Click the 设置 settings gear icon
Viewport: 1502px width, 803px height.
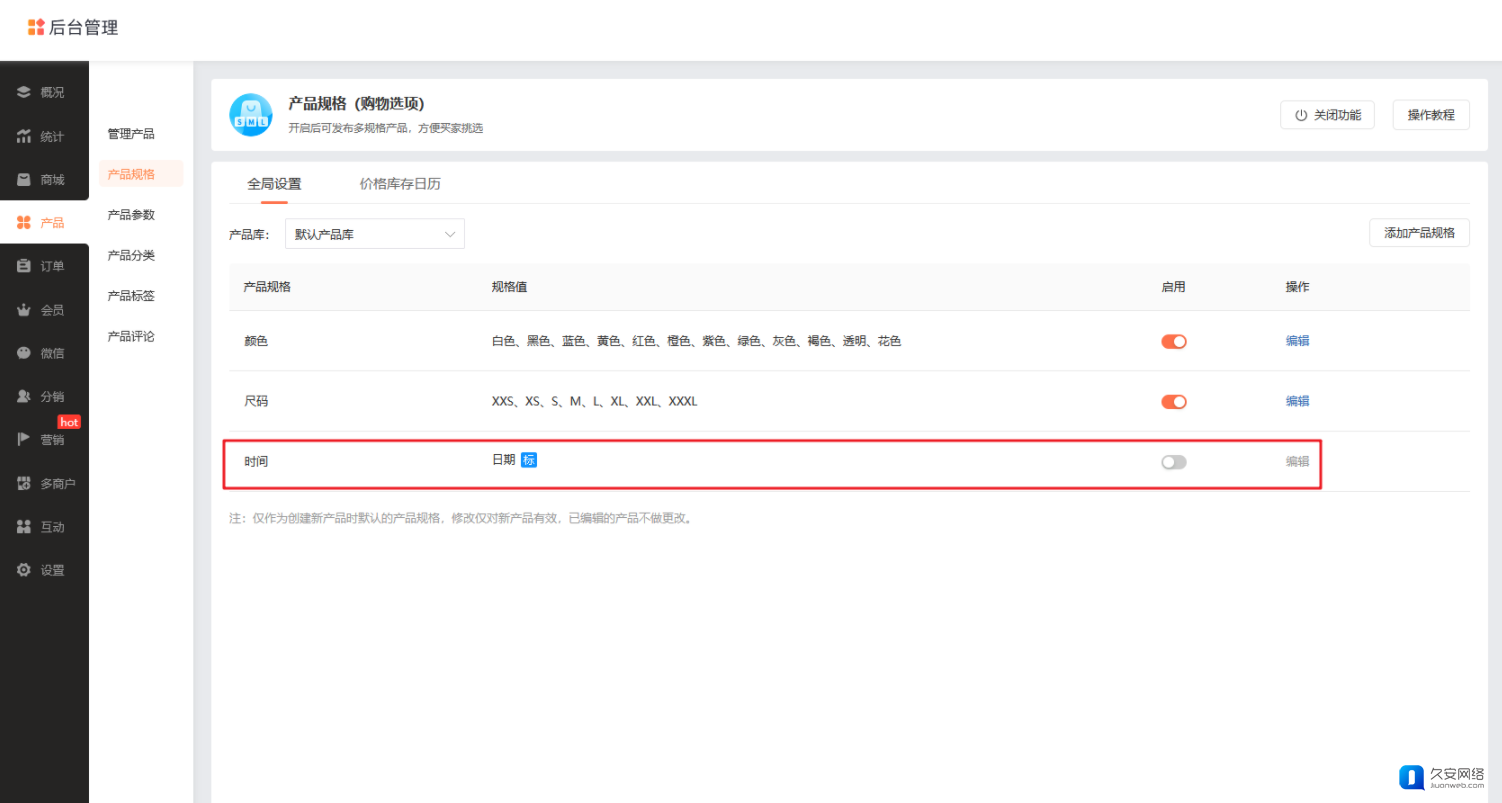click(24, 570)
